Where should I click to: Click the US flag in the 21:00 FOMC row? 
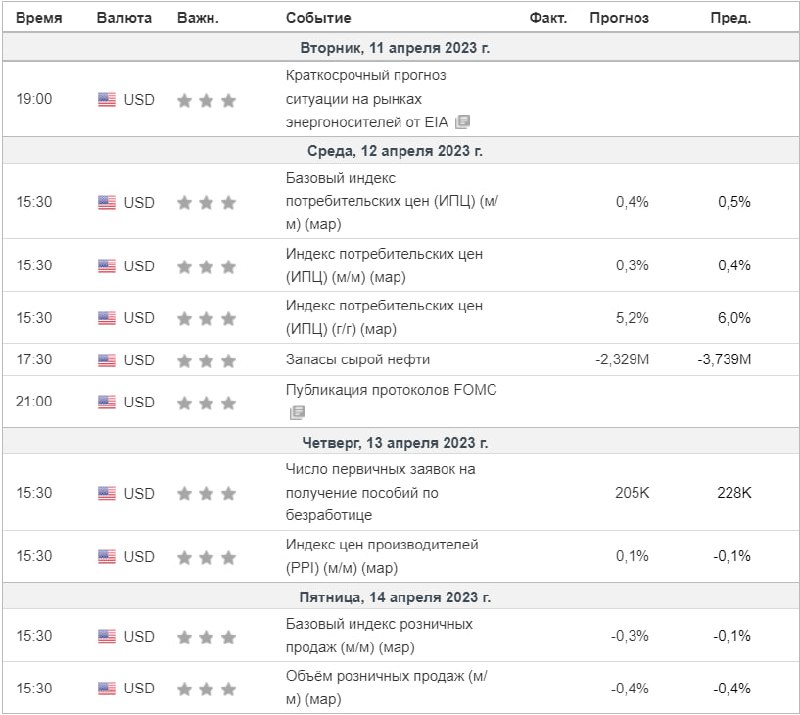(107, 402)
